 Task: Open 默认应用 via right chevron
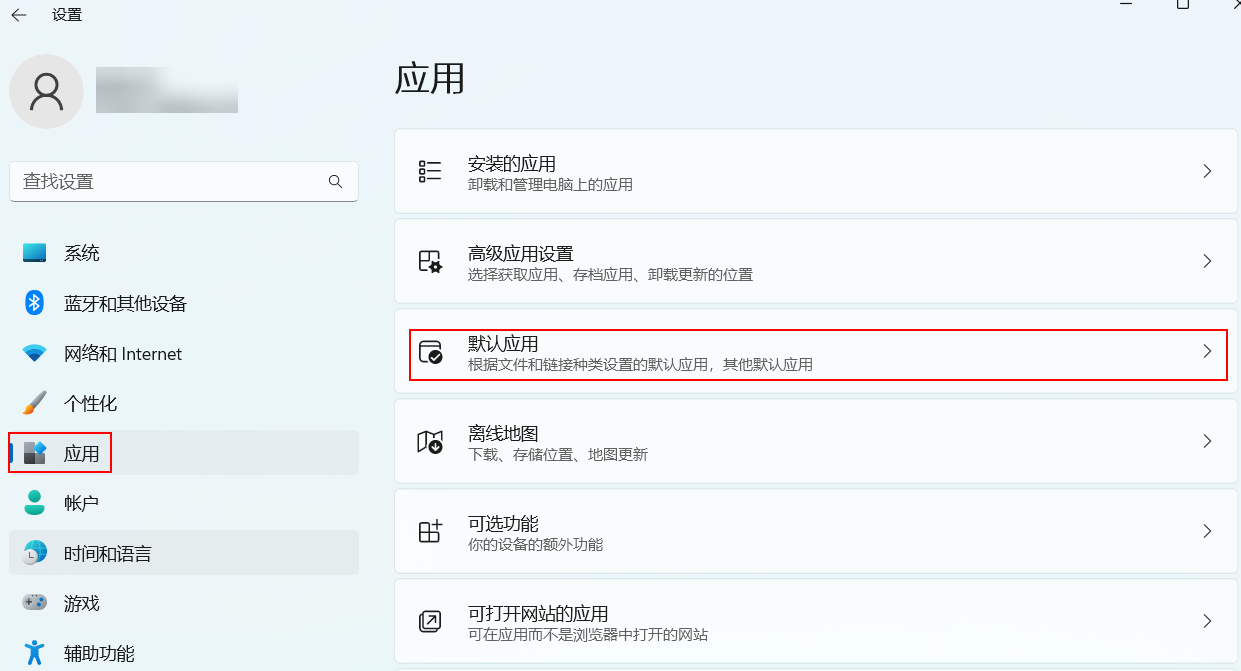(x=1207, y=351)
